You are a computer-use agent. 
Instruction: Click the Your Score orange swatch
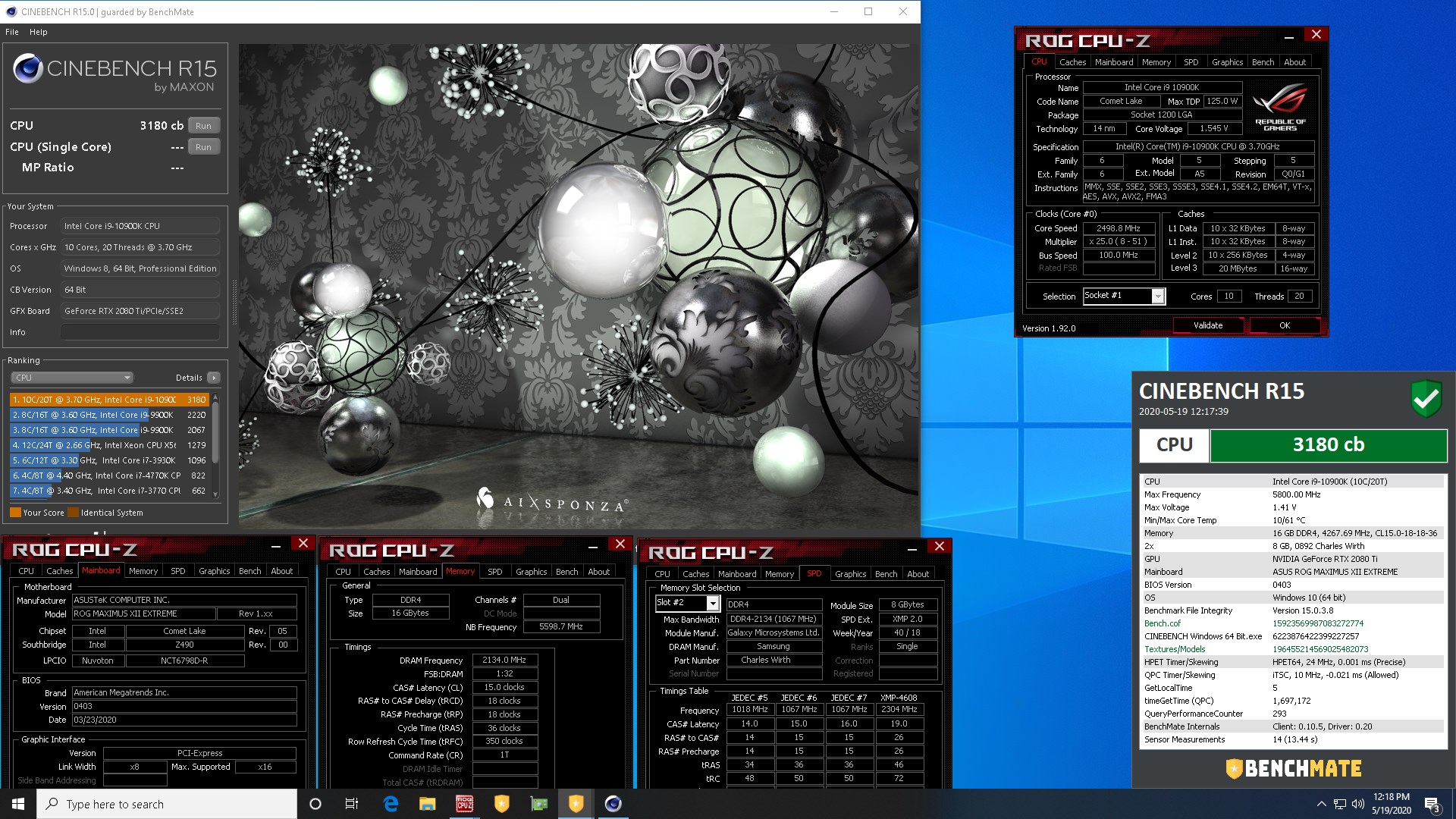tap(15, 513)
